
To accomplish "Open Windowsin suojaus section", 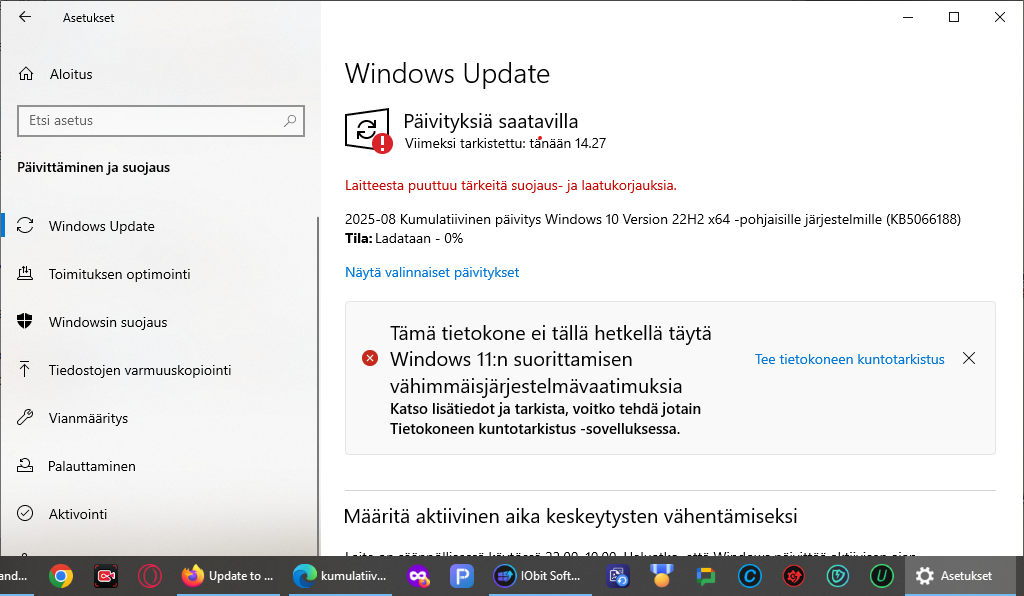I will 108,322.
